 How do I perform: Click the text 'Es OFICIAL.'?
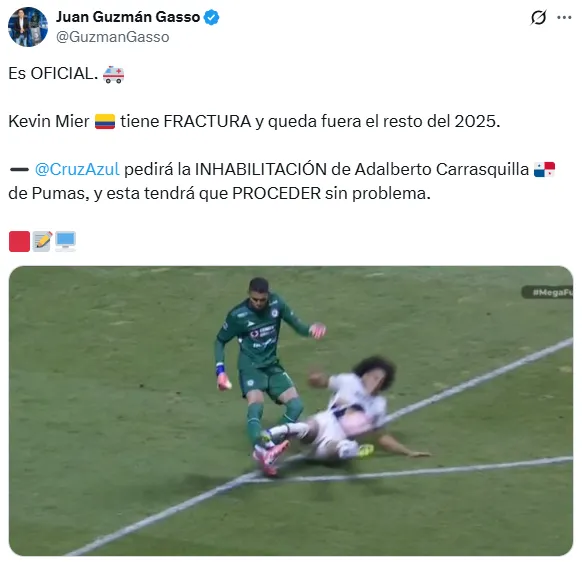pos(53,74)
